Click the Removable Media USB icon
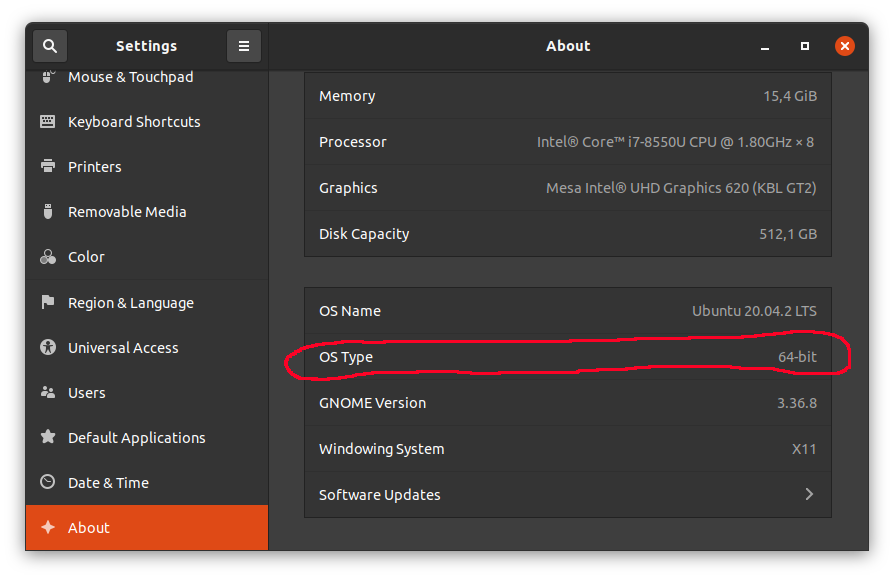The height and width of the screenshot is (579, 894). (x=48, y=211)
